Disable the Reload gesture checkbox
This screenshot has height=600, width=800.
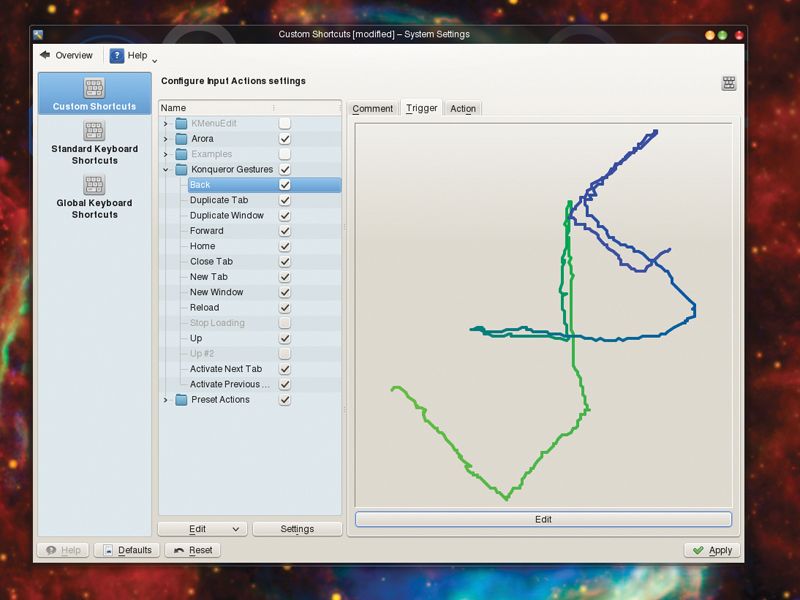[285, 307]
